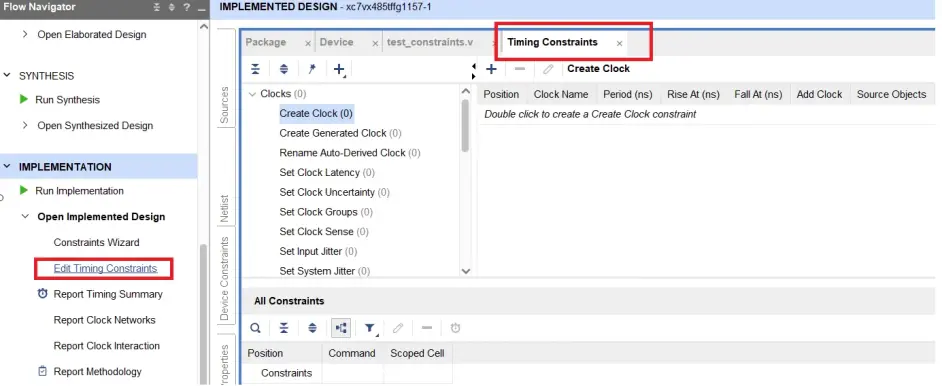
Task: Select Set Clock Groups (0)
Action: pyautogui.click(x=326, y=212)
